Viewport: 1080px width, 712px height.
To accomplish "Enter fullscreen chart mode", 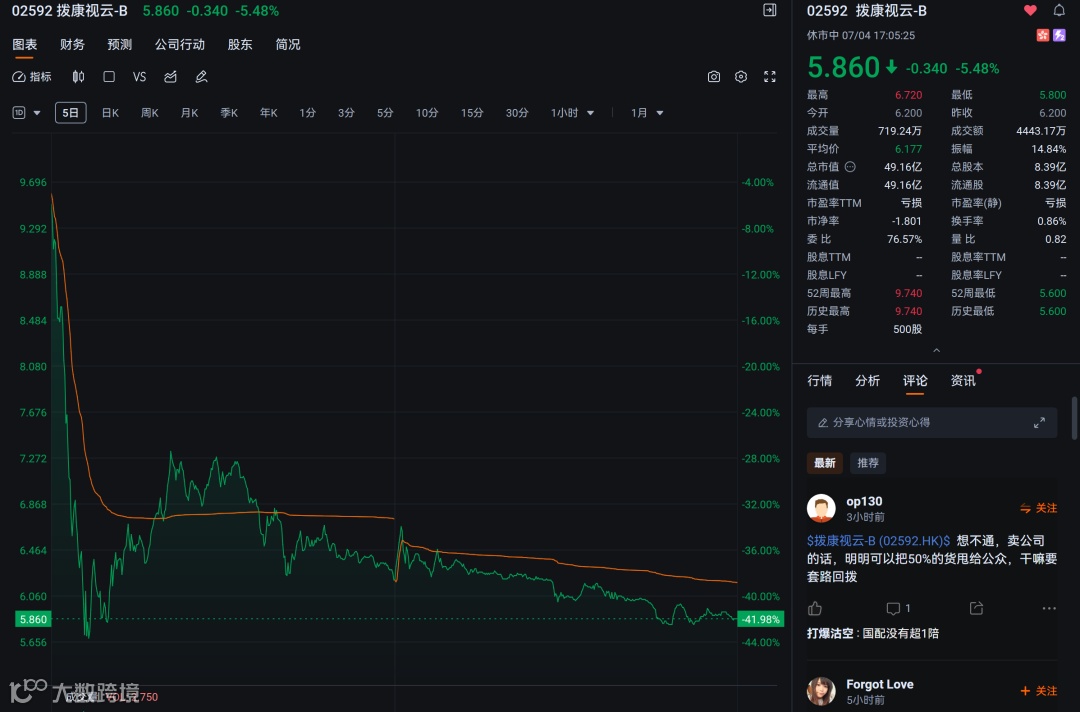I will [x=770, y=76].
